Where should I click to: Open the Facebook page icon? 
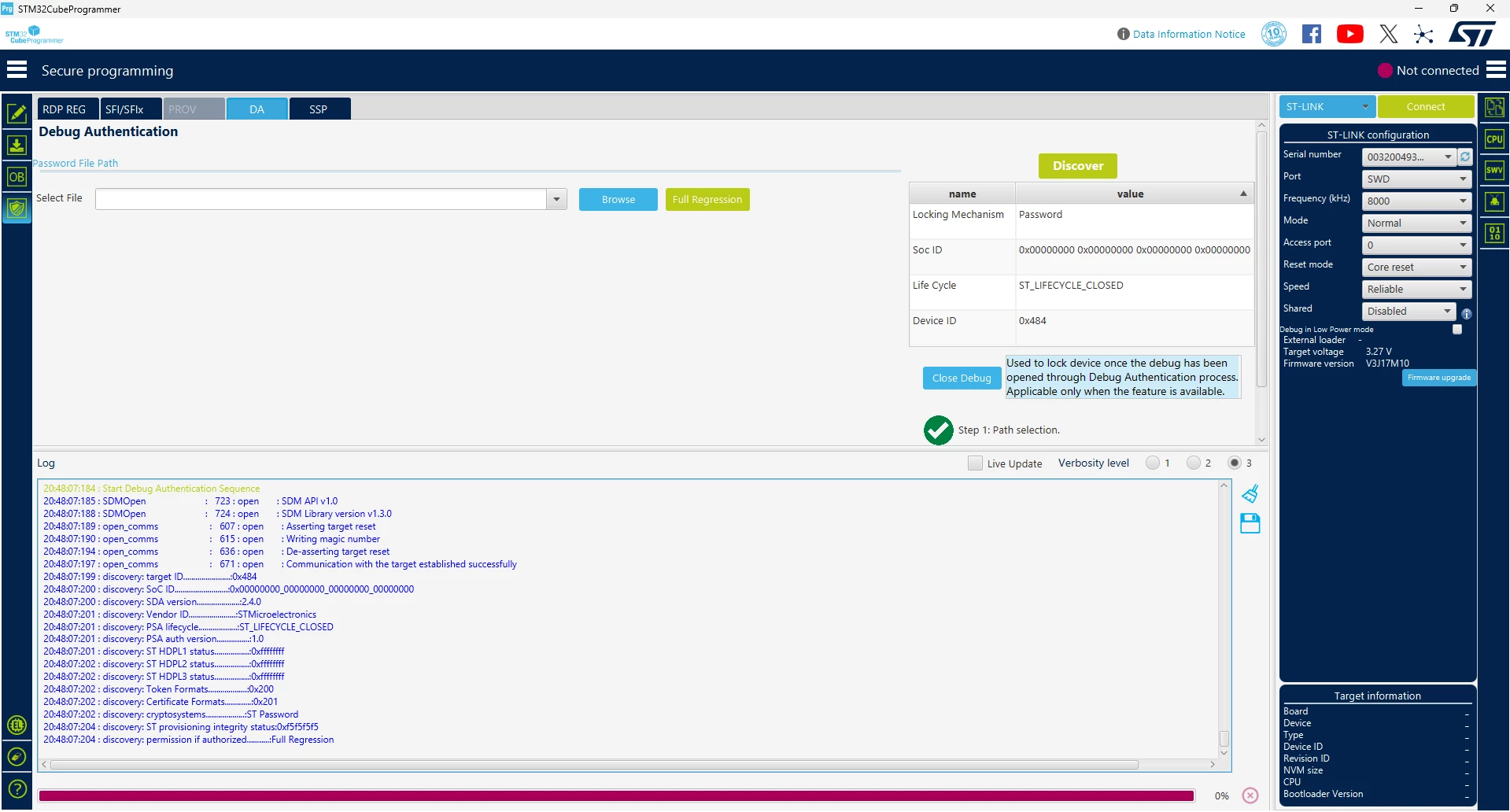pos(1312,34)
